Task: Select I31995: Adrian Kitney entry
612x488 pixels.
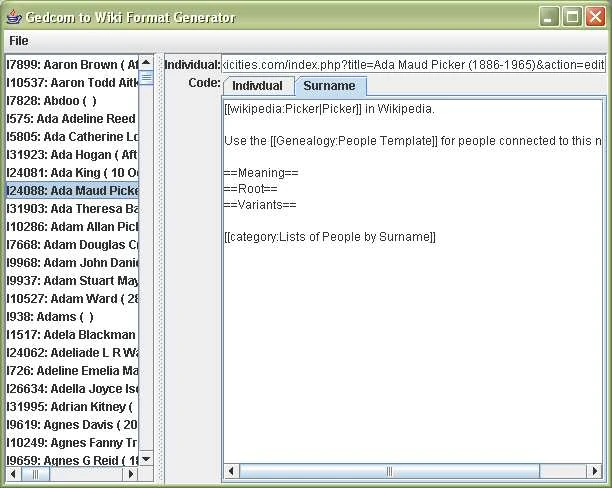Action: 72,406
